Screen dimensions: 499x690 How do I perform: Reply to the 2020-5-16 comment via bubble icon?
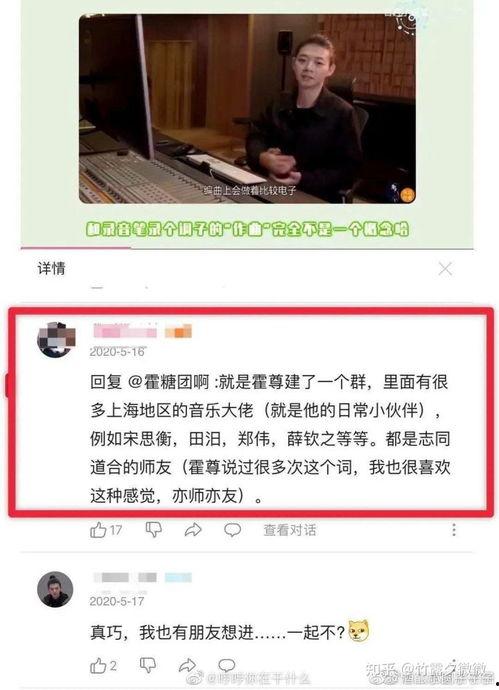(x=232, y=530)
